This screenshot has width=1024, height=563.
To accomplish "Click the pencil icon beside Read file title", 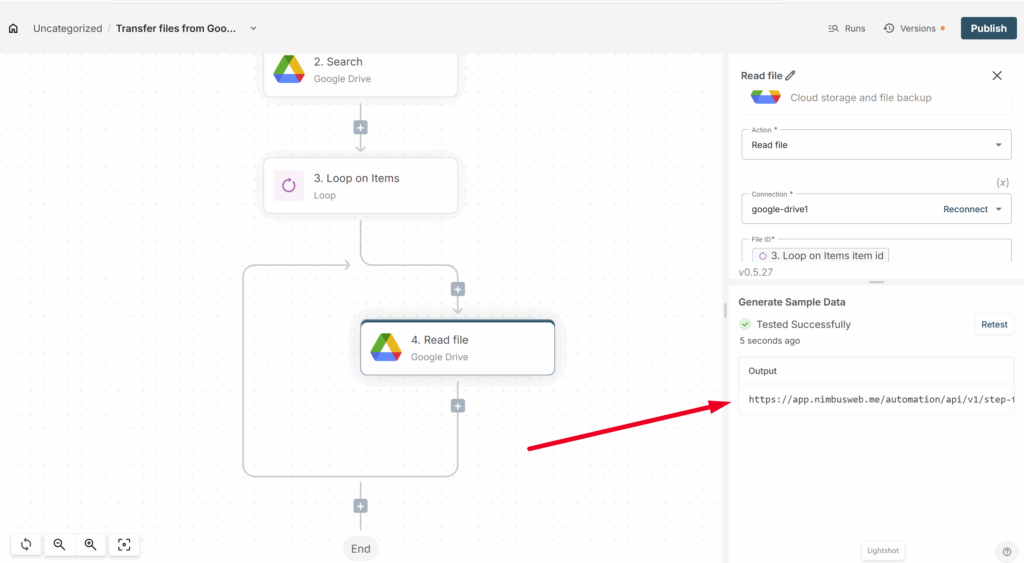I will point(791,75).
